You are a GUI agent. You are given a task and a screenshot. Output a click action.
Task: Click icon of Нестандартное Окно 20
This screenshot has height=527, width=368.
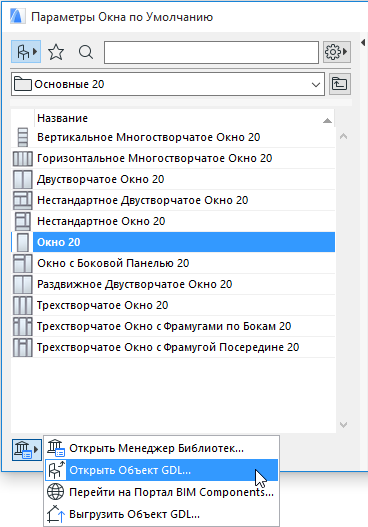(23, 221)
